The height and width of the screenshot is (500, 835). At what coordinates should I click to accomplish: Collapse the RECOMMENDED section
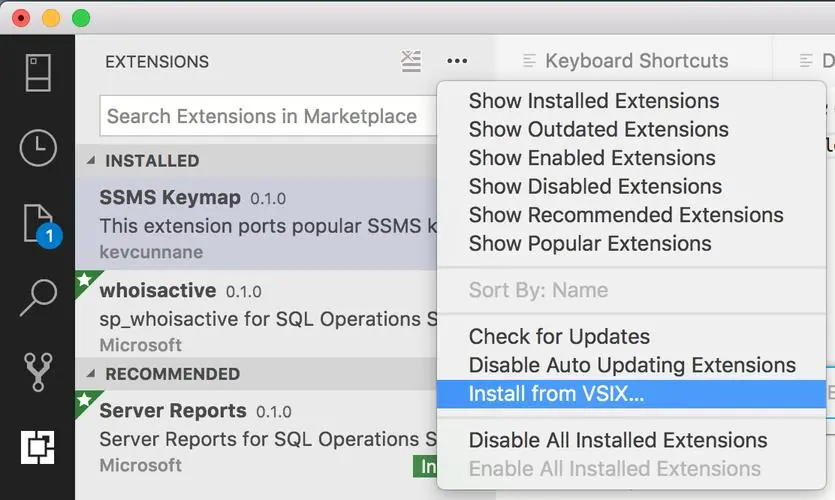point(92,374)
